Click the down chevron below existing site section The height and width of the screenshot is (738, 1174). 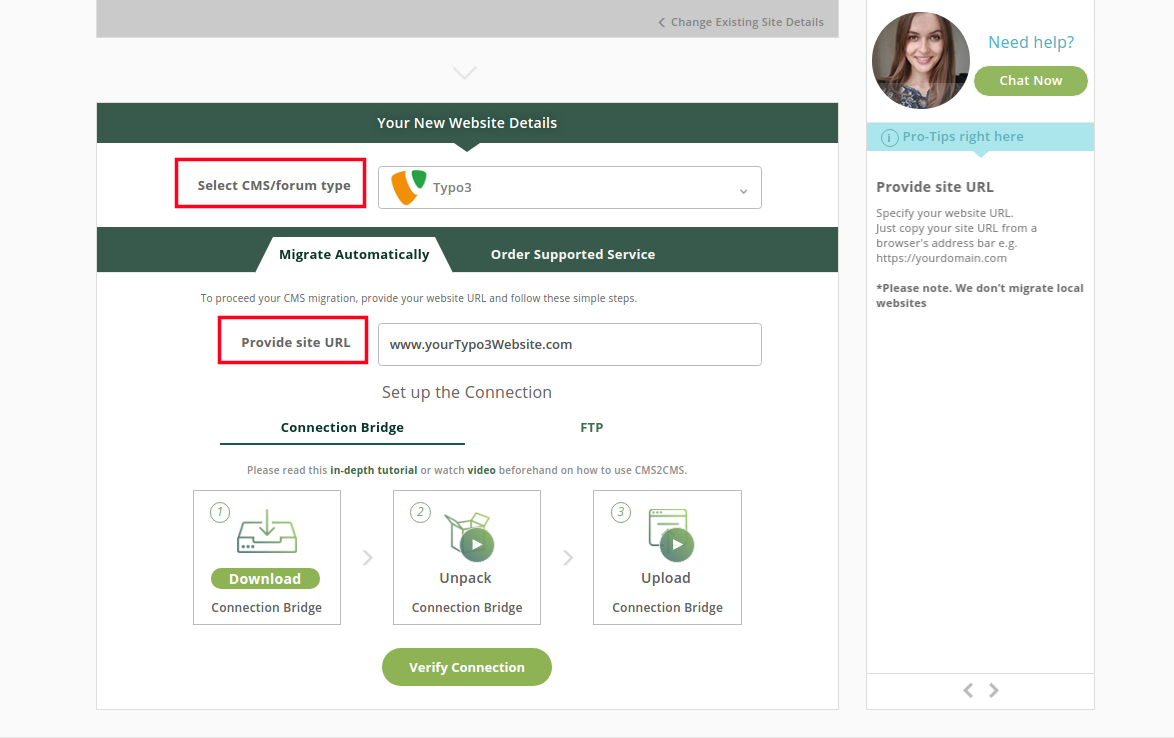(x=465, y=72)
